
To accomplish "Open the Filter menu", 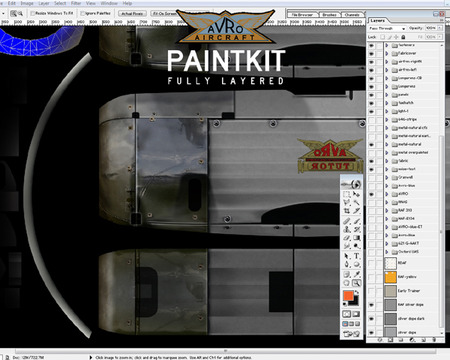I will [76, 3].
